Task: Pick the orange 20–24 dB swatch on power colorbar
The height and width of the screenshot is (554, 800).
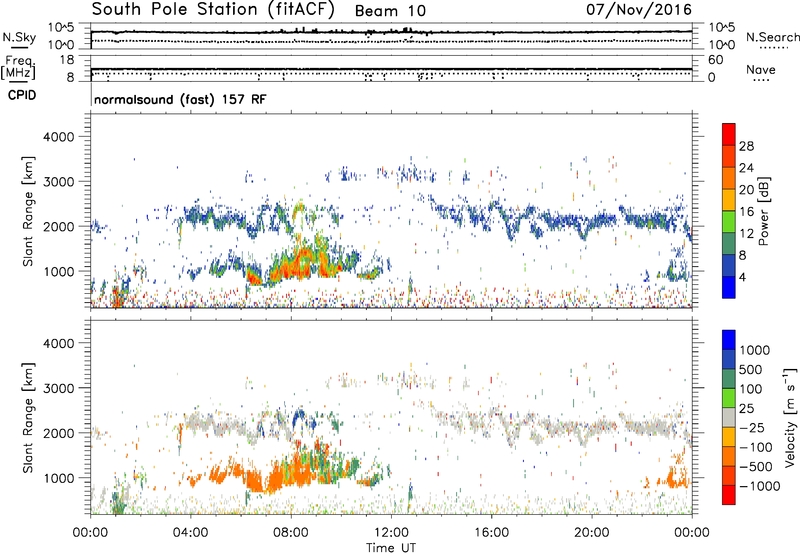Action: (x=729, y=179)
